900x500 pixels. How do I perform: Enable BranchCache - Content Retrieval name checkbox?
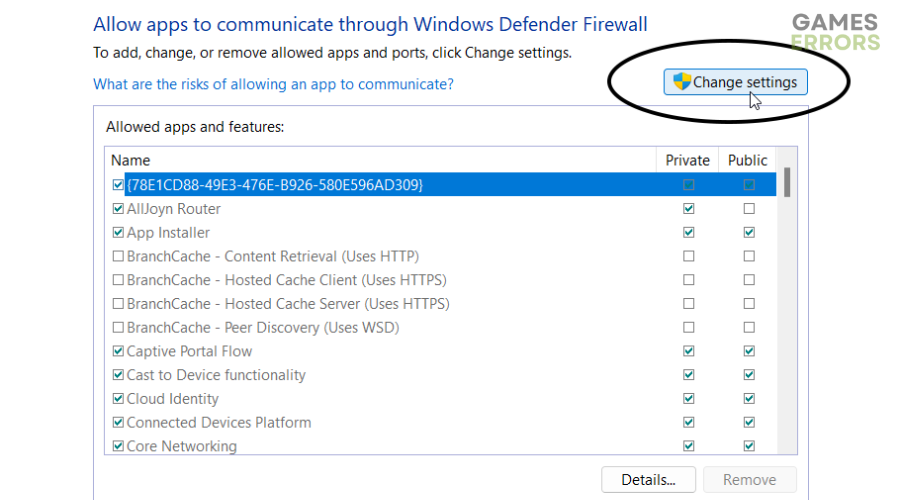tap(118, 256)
